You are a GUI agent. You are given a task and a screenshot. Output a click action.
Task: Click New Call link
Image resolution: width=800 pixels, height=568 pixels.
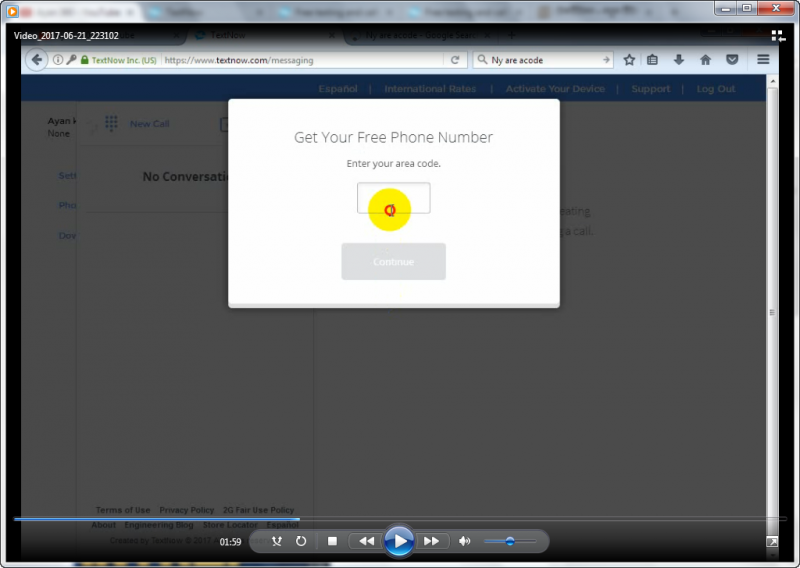[149, 124]
